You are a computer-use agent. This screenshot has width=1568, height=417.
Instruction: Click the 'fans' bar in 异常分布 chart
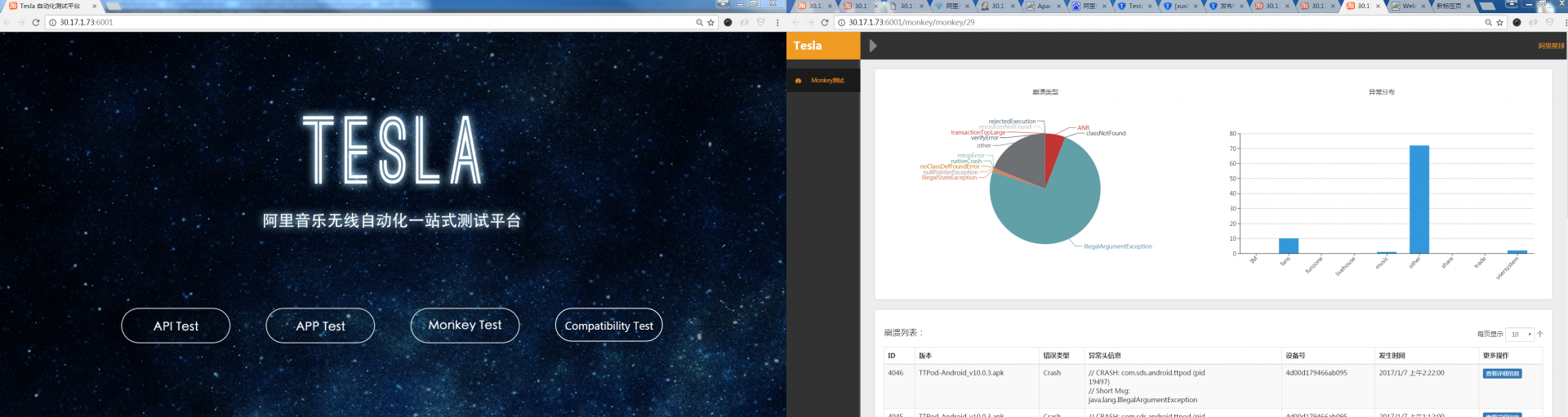pyautogui.click(x=1288, y=246)
